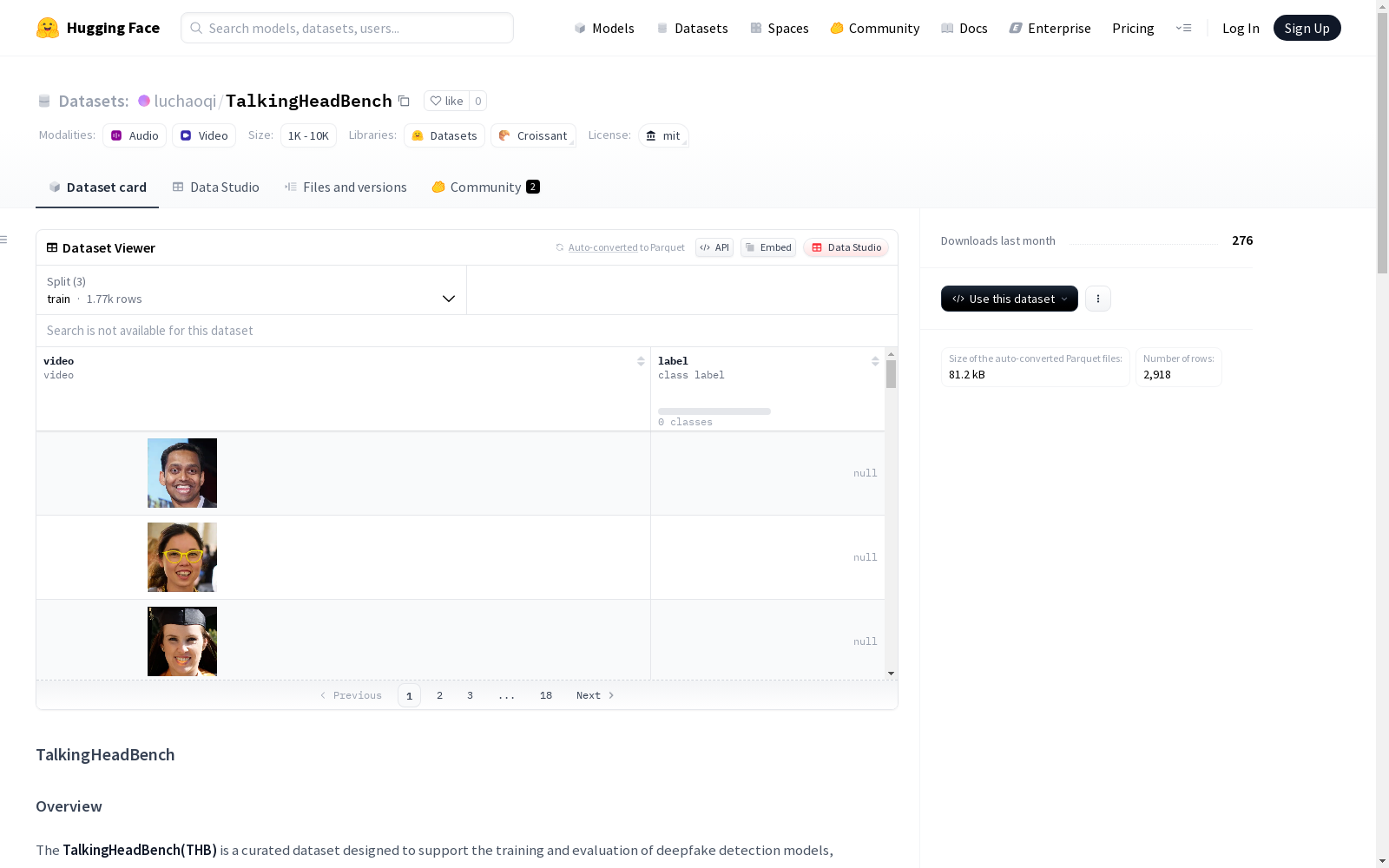Image resolution: width=1389 pixels, height=868 pixels.
Task: Open the Community tab with 2 discussions
Action: click(x=485, y=187)
